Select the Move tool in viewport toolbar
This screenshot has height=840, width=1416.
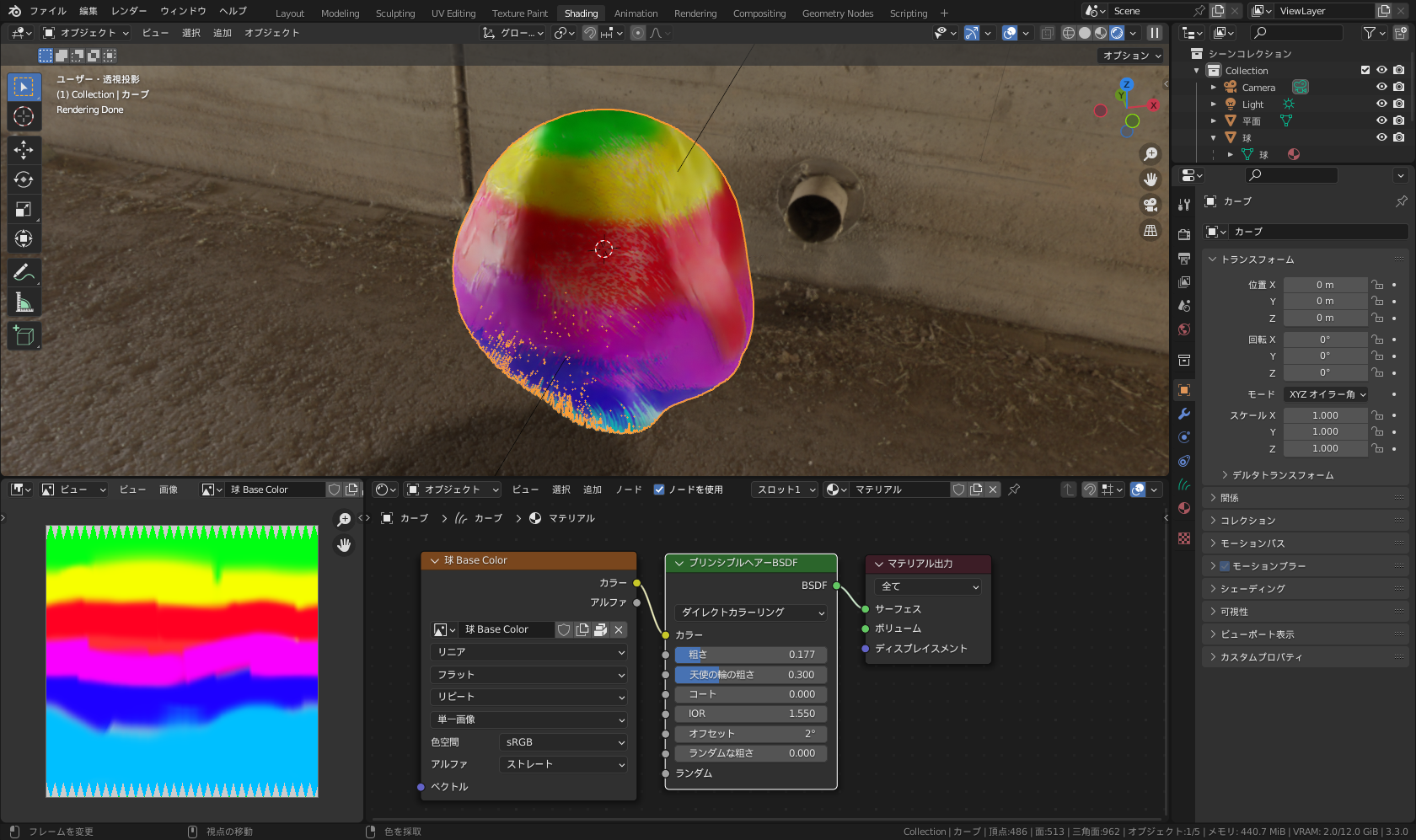tap(24, 150)
